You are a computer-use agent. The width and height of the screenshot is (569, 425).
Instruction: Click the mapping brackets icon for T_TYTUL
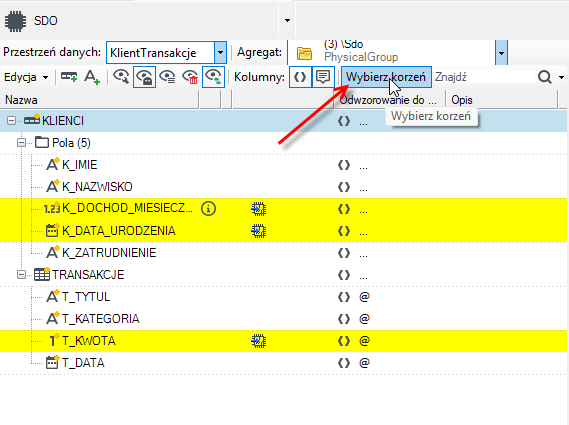(x=344, y=297)
